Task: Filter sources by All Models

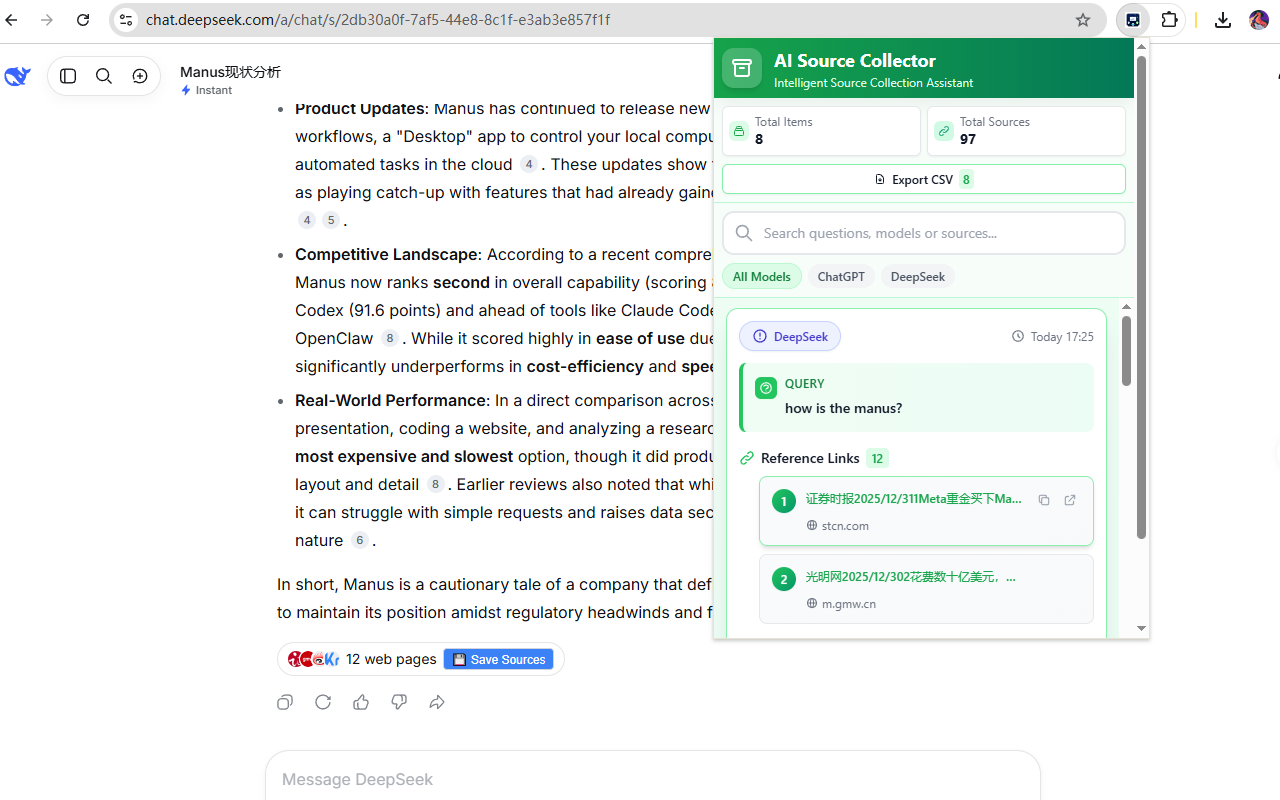Action: (762, 277)
